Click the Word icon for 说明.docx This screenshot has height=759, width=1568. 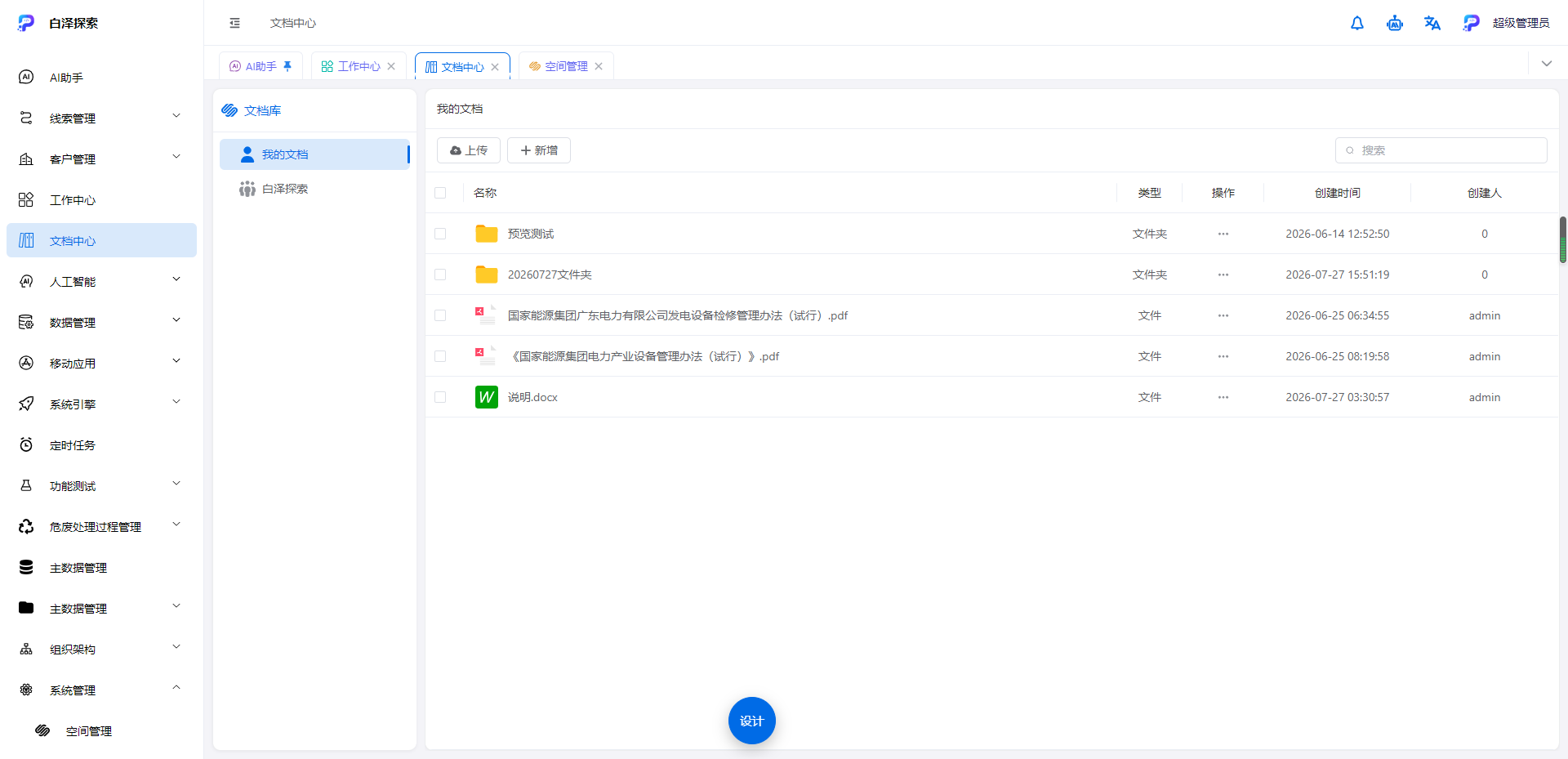[x=487, y=397]
